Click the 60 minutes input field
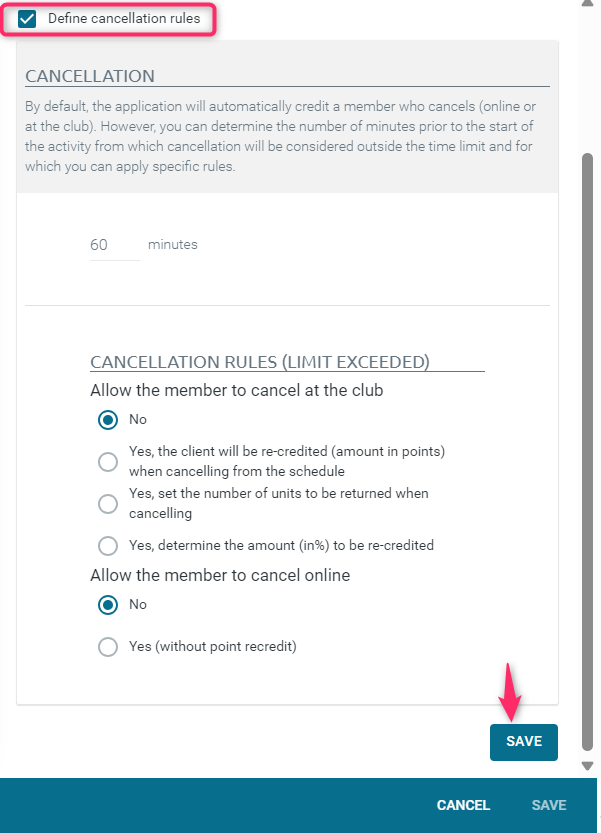601x833 pixels. click(x=115, y=245)
